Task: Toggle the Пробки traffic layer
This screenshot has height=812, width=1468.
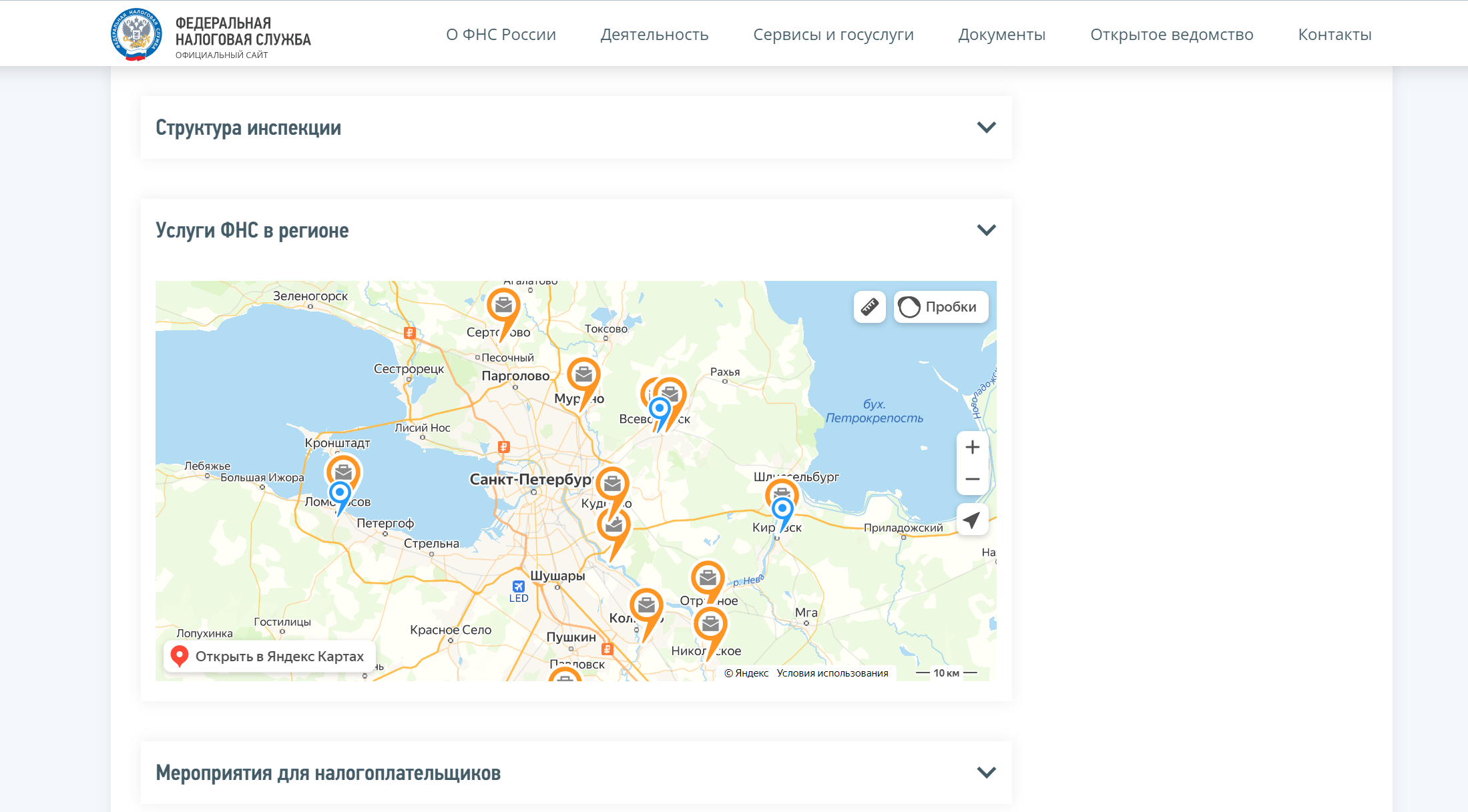Action: click(x=941, y=307)
